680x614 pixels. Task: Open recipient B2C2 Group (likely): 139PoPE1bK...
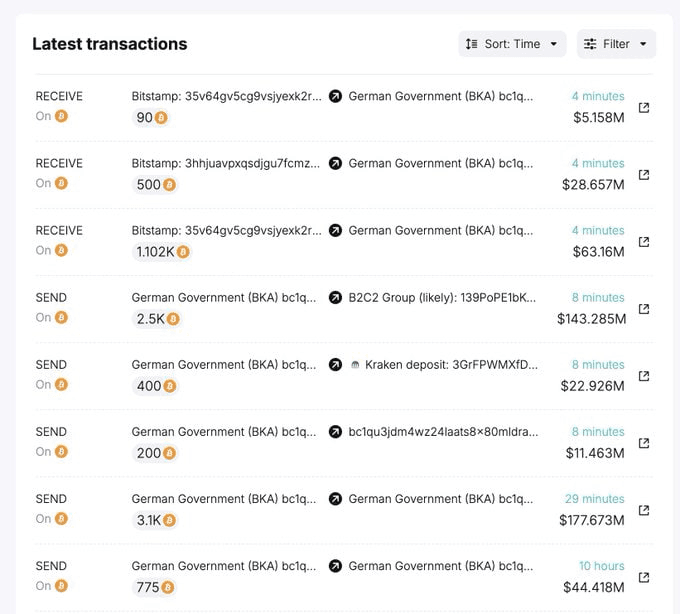[x=442, y=297]
